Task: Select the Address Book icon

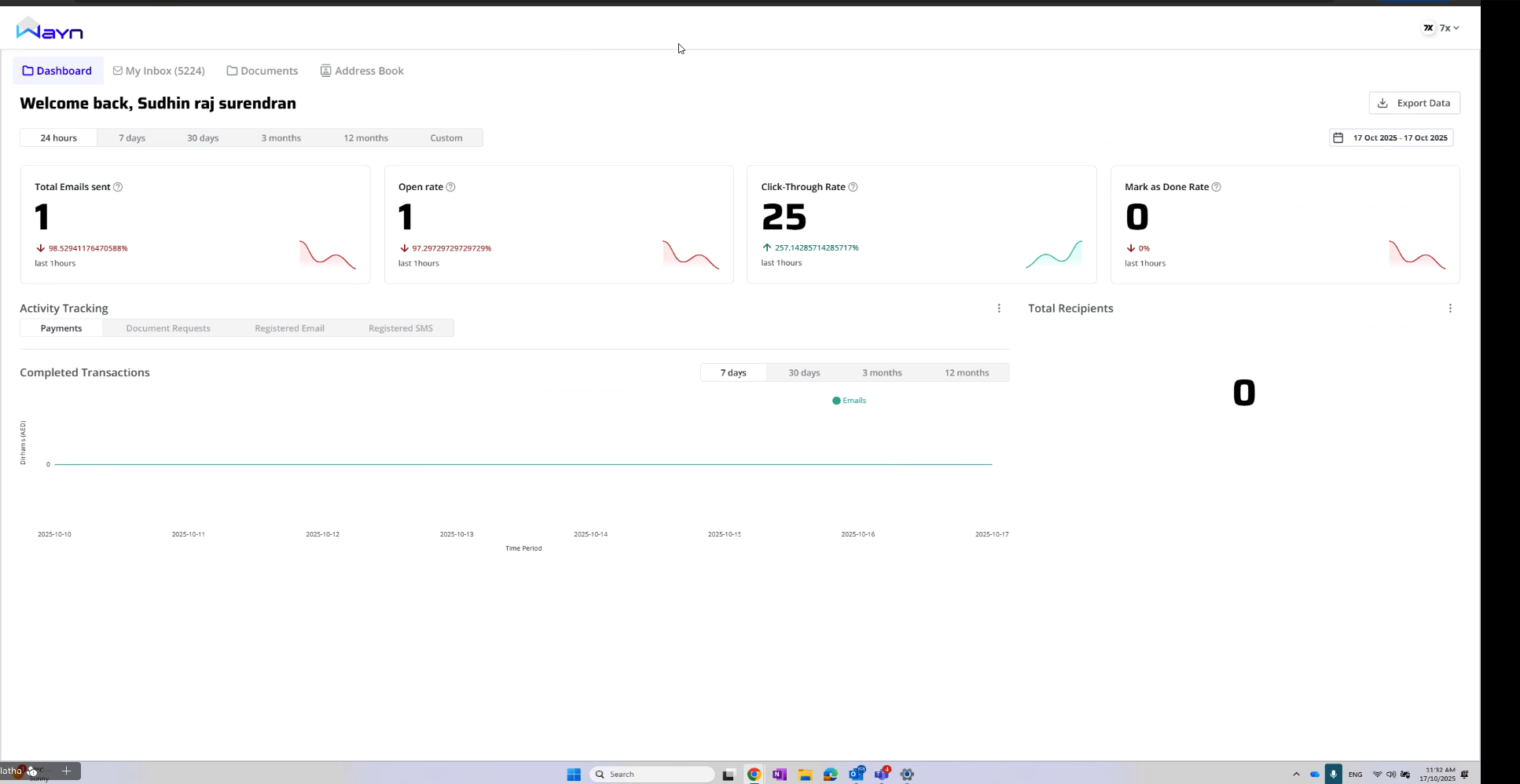Action: click(x=325, y=71)
